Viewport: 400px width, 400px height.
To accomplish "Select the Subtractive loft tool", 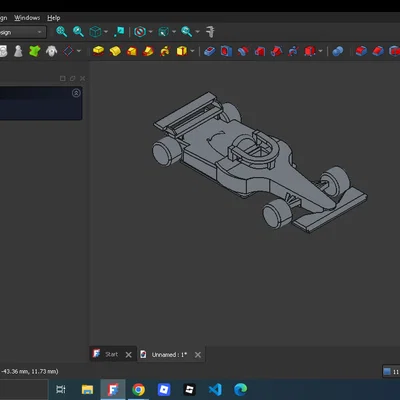I will pyautogui.click(x=260, y=51).
